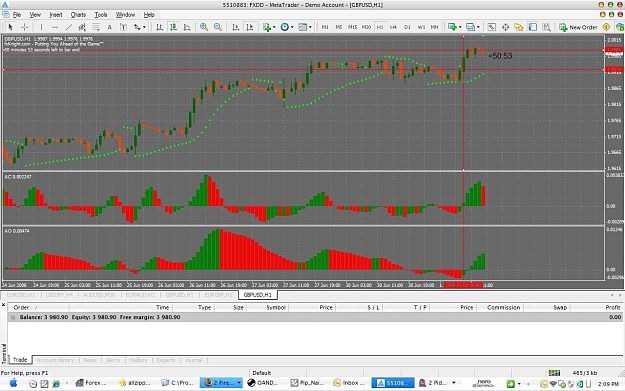This screenshot has width=625, height=391.
Task: Switch to the USDJPY,H4 chart tab
Action: click(x=59, y=295)
